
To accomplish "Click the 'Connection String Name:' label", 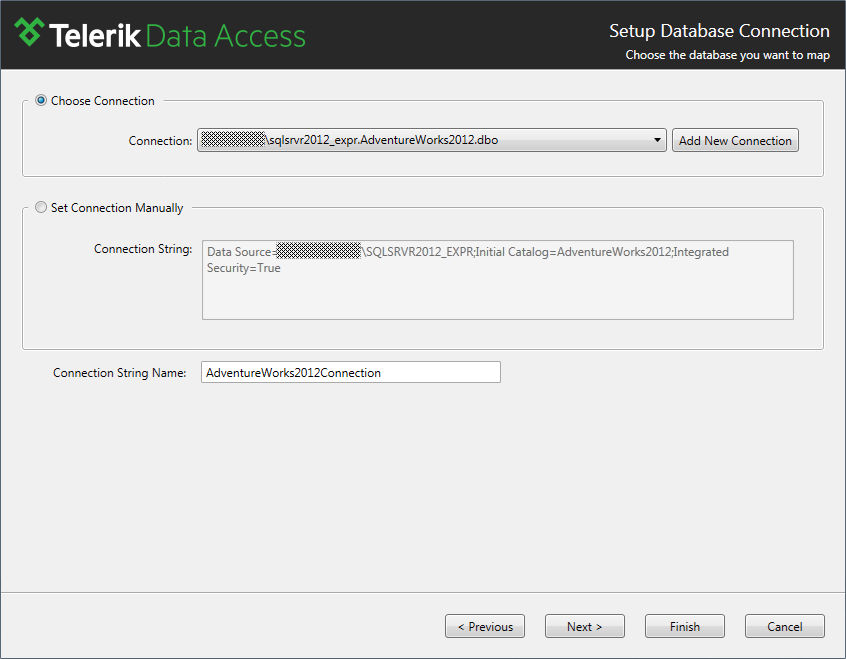I will tap(119, 373).
